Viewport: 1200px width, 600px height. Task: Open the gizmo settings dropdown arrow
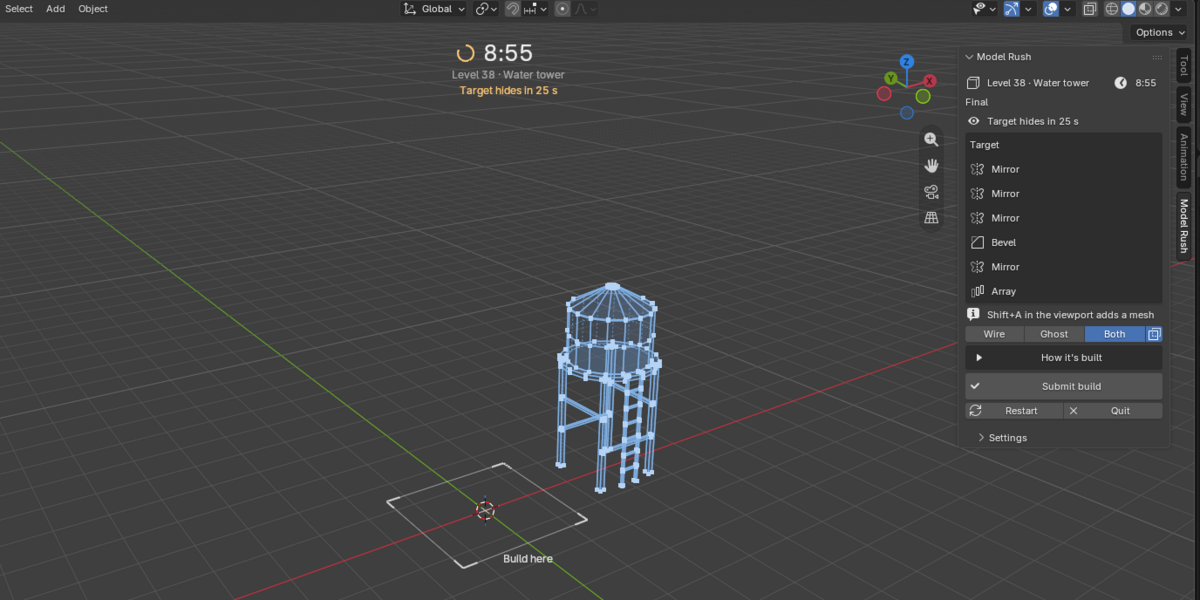pos(1030,9)
